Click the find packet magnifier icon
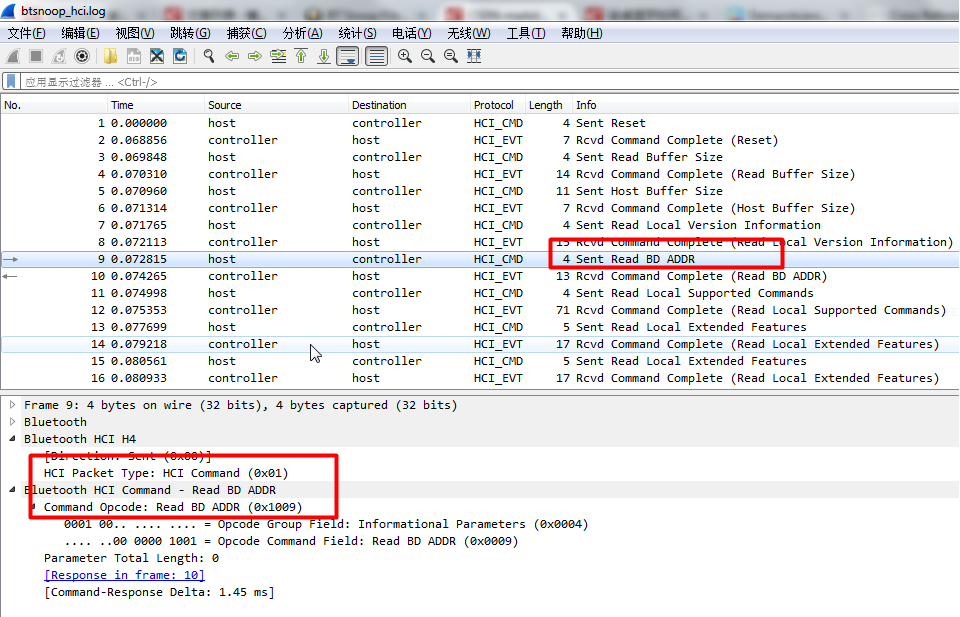This screenshot has height=617, width=960. 209,56
